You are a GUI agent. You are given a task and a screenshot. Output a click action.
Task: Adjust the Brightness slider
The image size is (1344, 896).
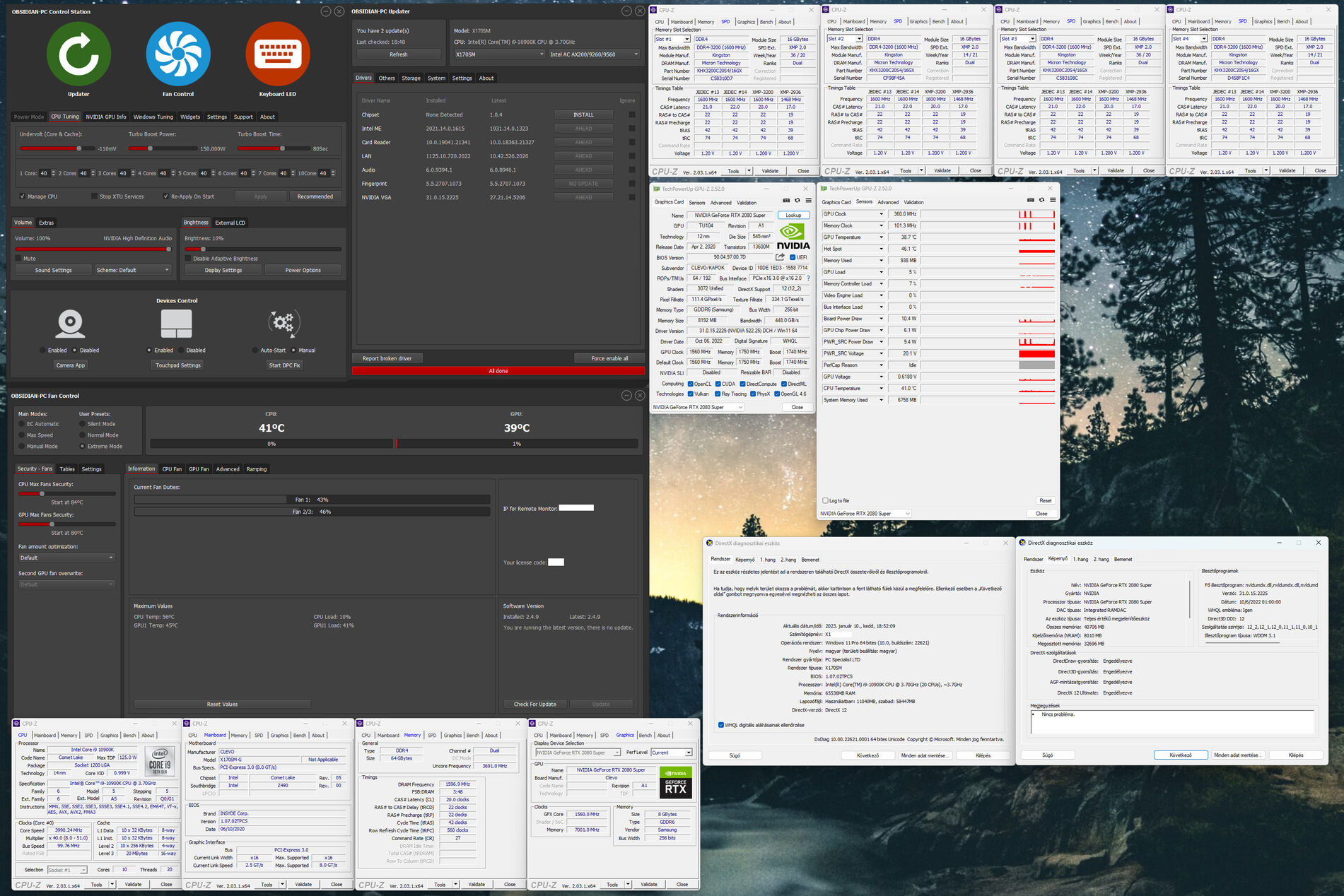pyautogui.click(x=263, y=249)
